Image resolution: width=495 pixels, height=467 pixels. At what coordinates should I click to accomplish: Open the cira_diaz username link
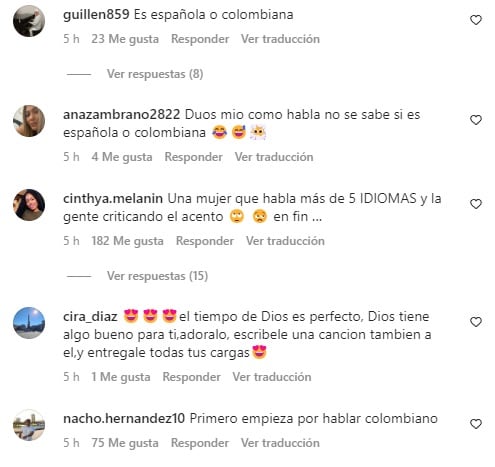click(90, 317)
